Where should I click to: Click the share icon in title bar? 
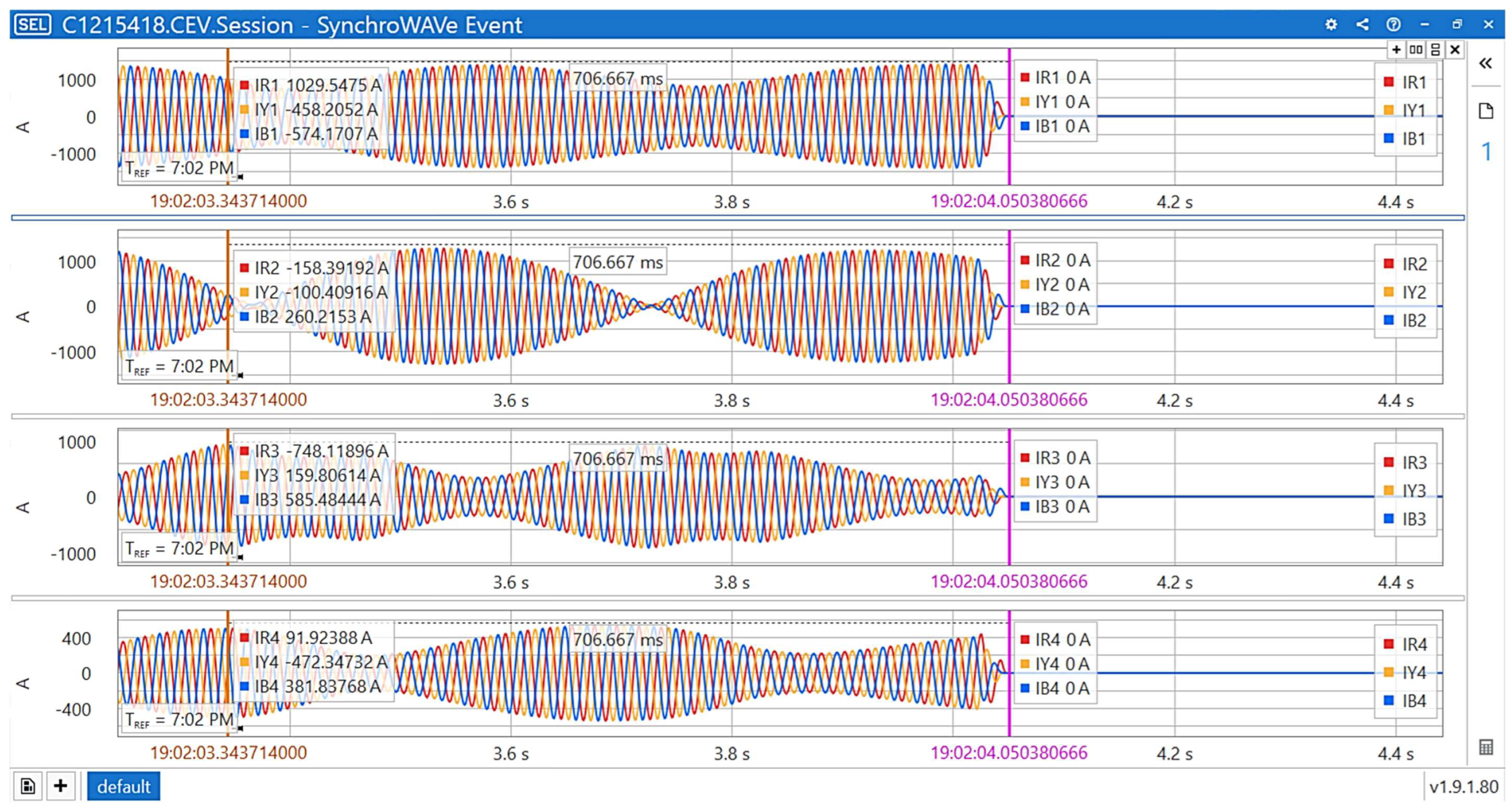coord(1362,25)
